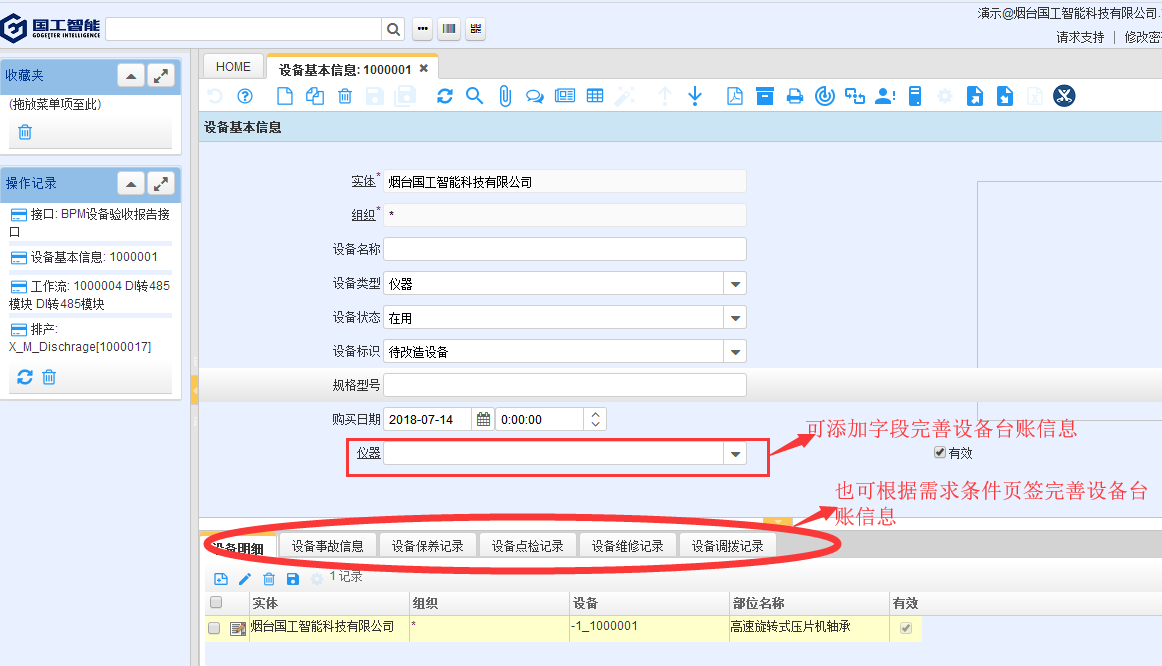Open the 设备标识 dropdown arrow

(x=736, y=352)
